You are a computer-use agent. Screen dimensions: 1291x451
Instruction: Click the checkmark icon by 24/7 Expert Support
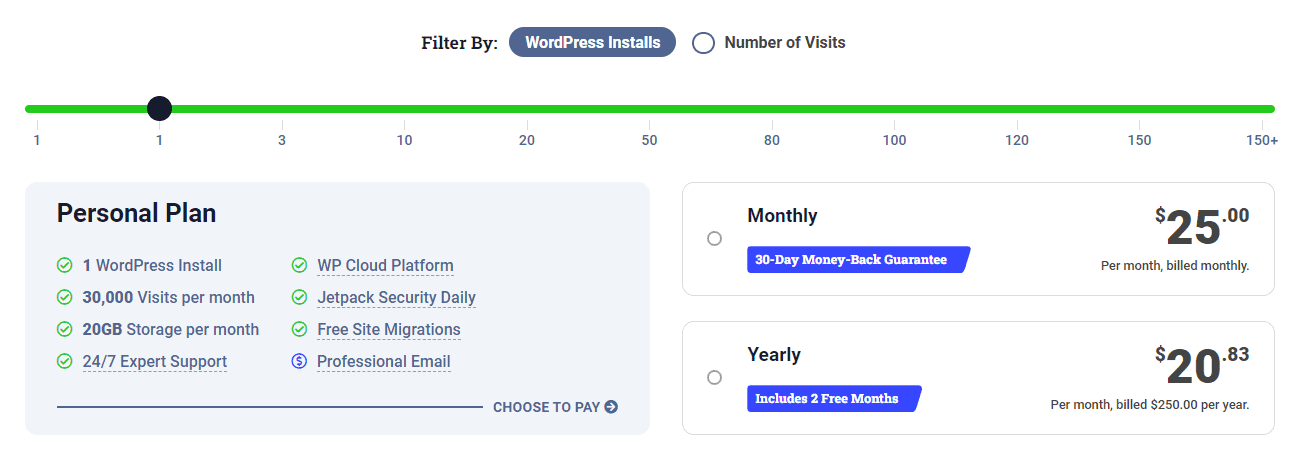tap(64, 362)
